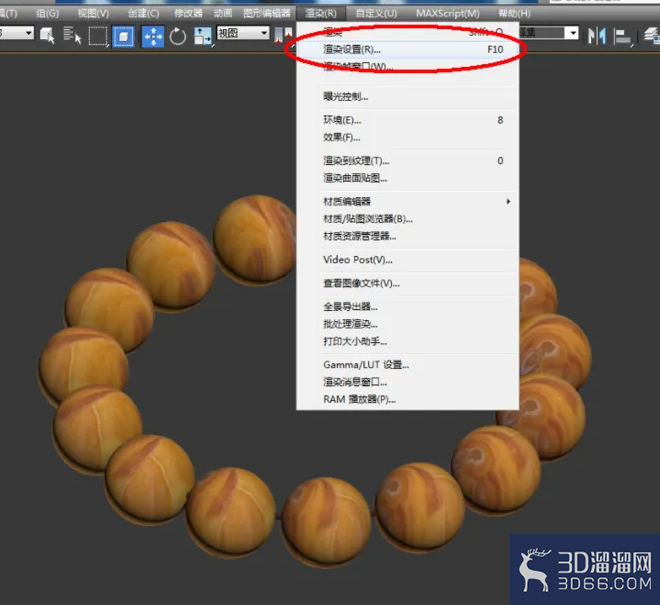Open the 视图 reference coordinate dropdown

[x=243, y=33]
